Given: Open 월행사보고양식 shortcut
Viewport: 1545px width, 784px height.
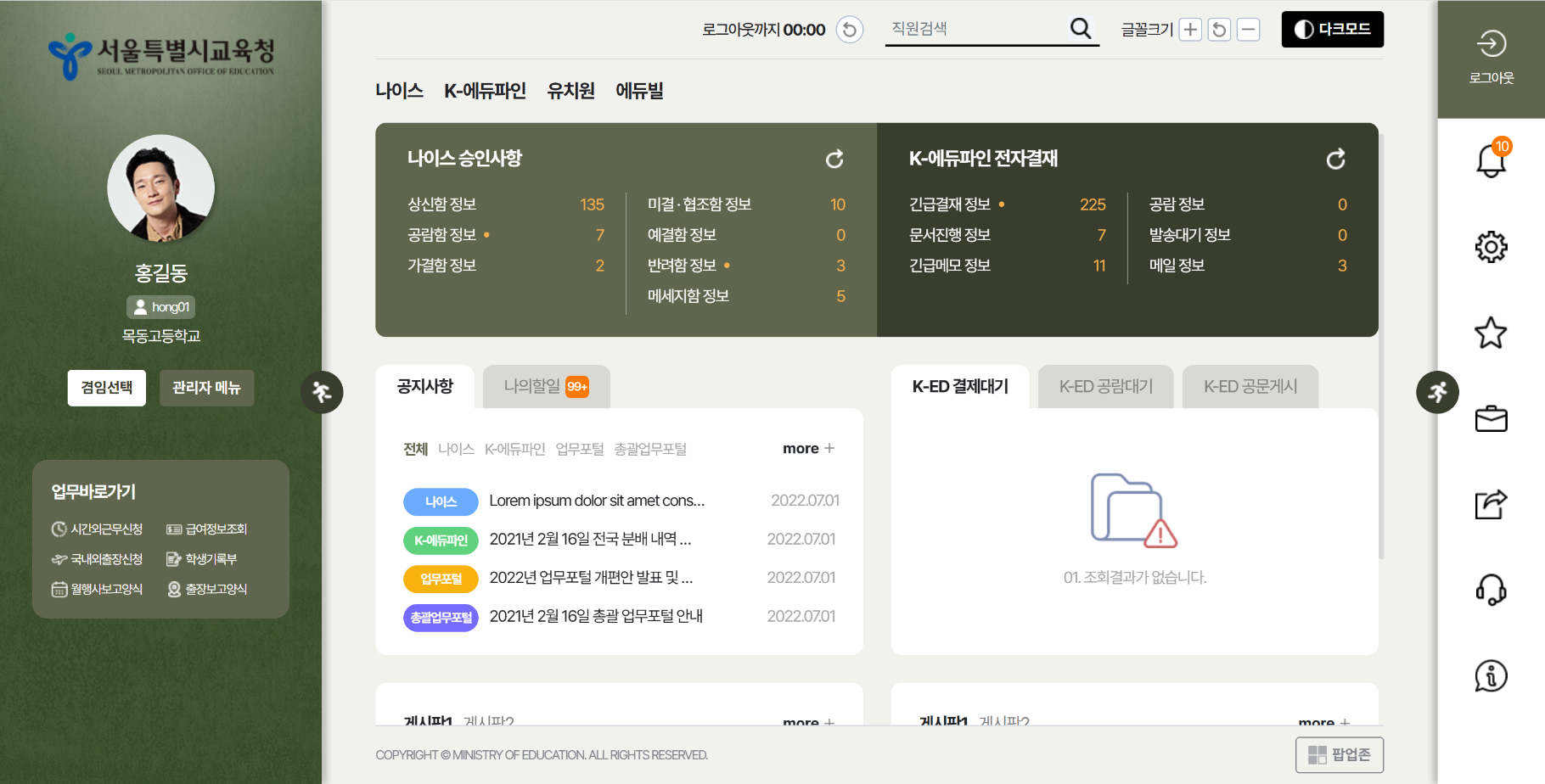Looking at the screenshot, I should click(97, 589).
